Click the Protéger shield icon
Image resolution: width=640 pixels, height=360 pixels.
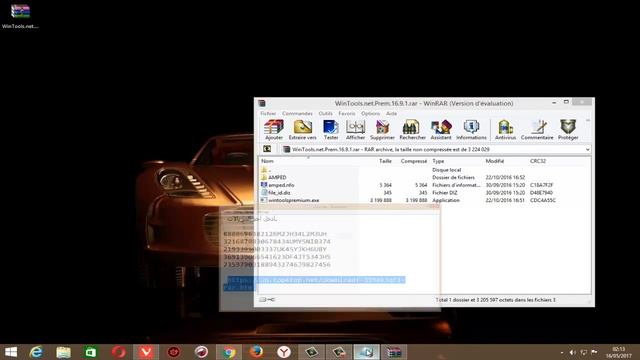tap(568, 130)
